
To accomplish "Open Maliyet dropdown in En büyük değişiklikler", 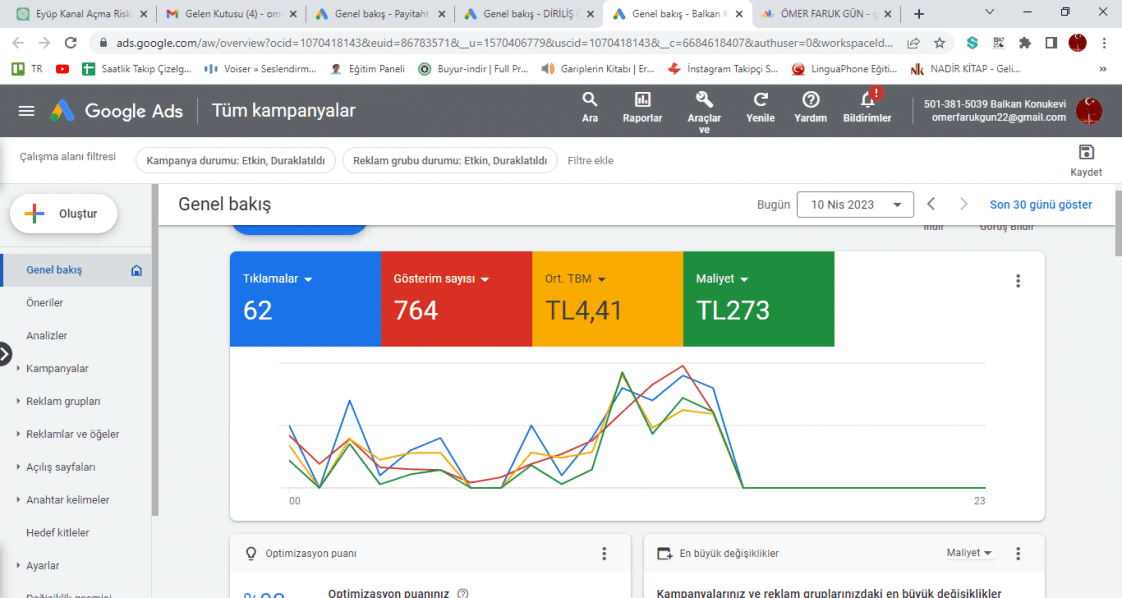I will click(x=969, y=553).
